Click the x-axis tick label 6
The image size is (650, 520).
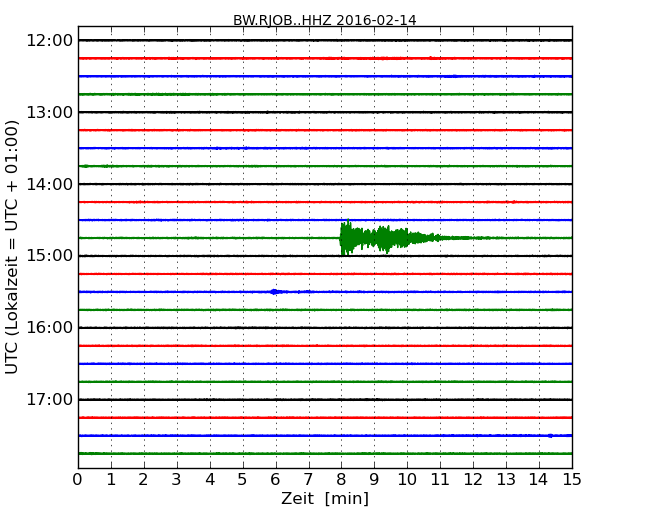tap(275, 480)
